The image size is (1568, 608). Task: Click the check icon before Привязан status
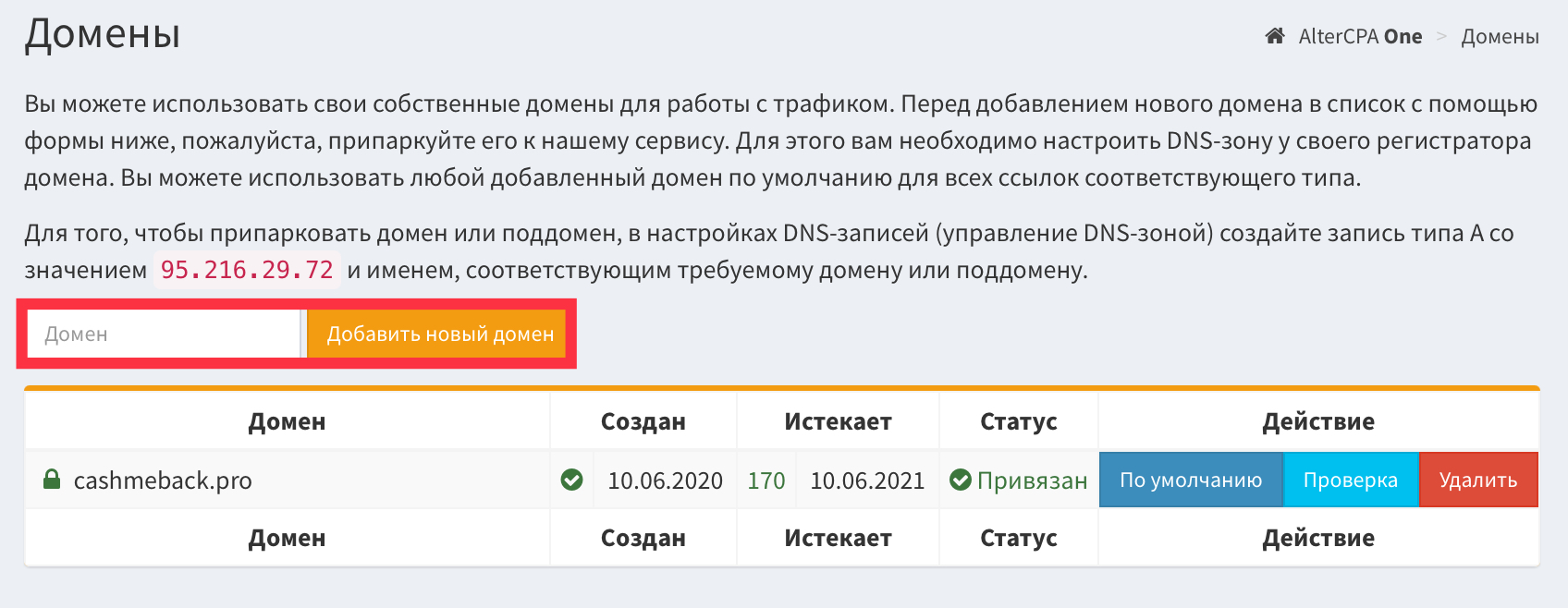coord(961,480)
